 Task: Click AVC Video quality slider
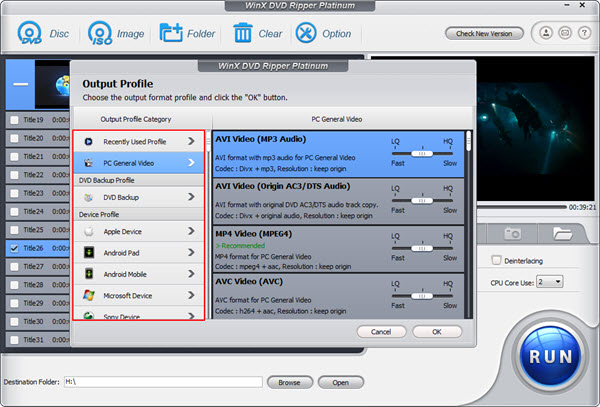click(422, 296)
